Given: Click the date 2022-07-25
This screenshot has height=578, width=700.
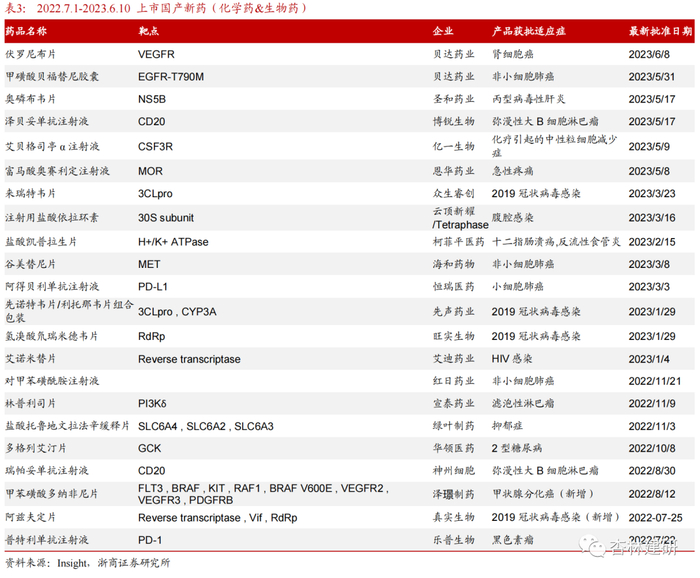Looking at the screenshot, I should 655,518.
